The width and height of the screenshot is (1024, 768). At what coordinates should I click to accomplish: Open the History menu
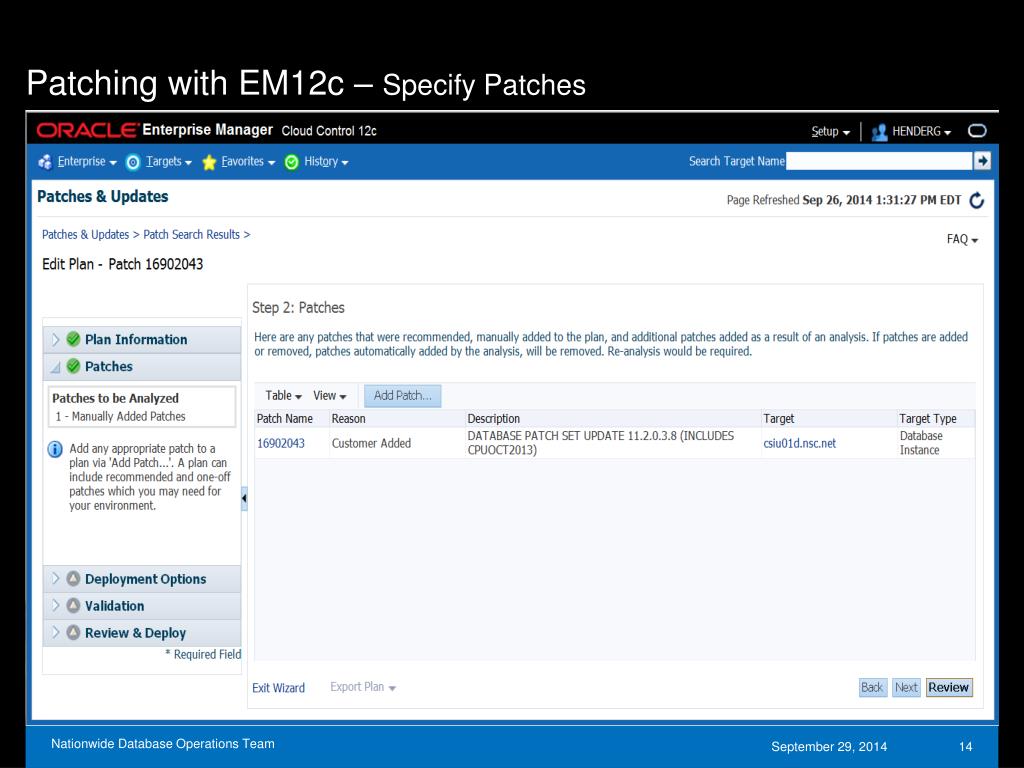(326, 161)
